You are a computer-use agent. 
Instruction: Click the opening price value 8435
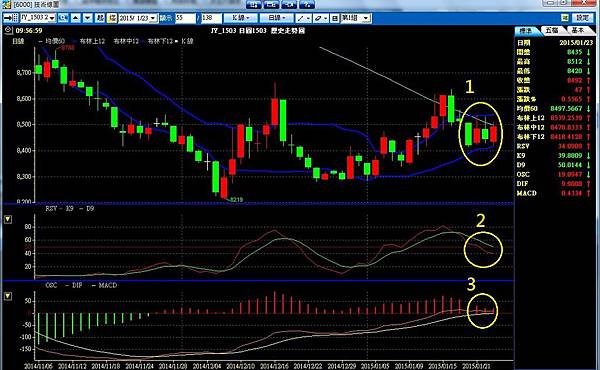click(x=574, y=52)
